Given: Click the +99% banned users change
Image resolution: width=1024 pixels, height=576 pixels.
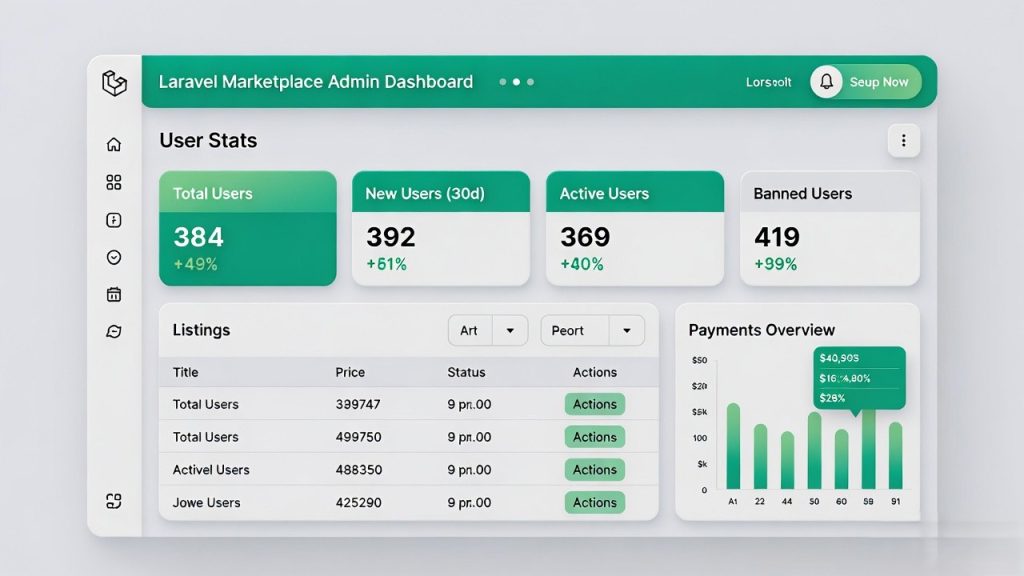Looking at the screenshot, I should coord(776,264).
